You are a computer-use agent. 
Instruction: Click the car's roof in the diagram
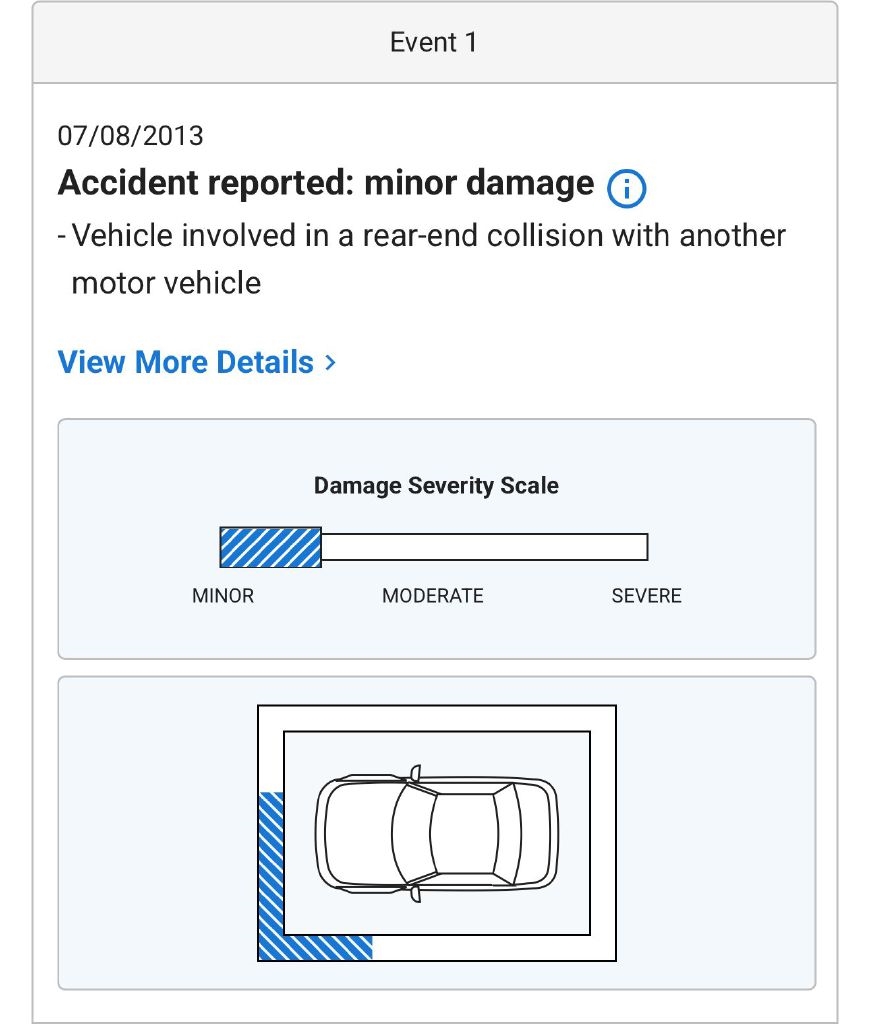coord(463,832)
